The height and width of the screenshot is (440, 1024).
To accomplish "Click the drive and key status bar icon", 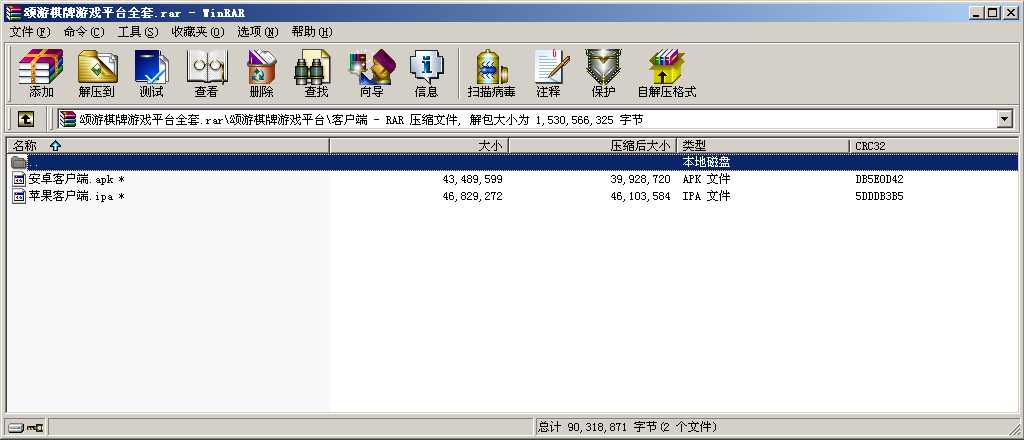I will tap(26, 428).
